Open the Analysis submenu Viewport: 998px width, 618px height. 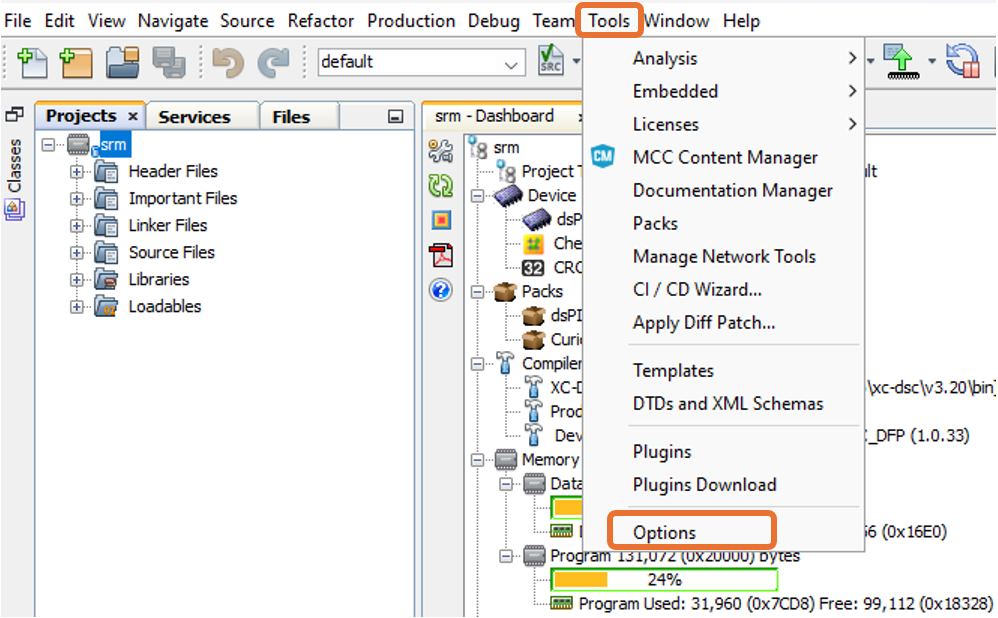[724, 59]
